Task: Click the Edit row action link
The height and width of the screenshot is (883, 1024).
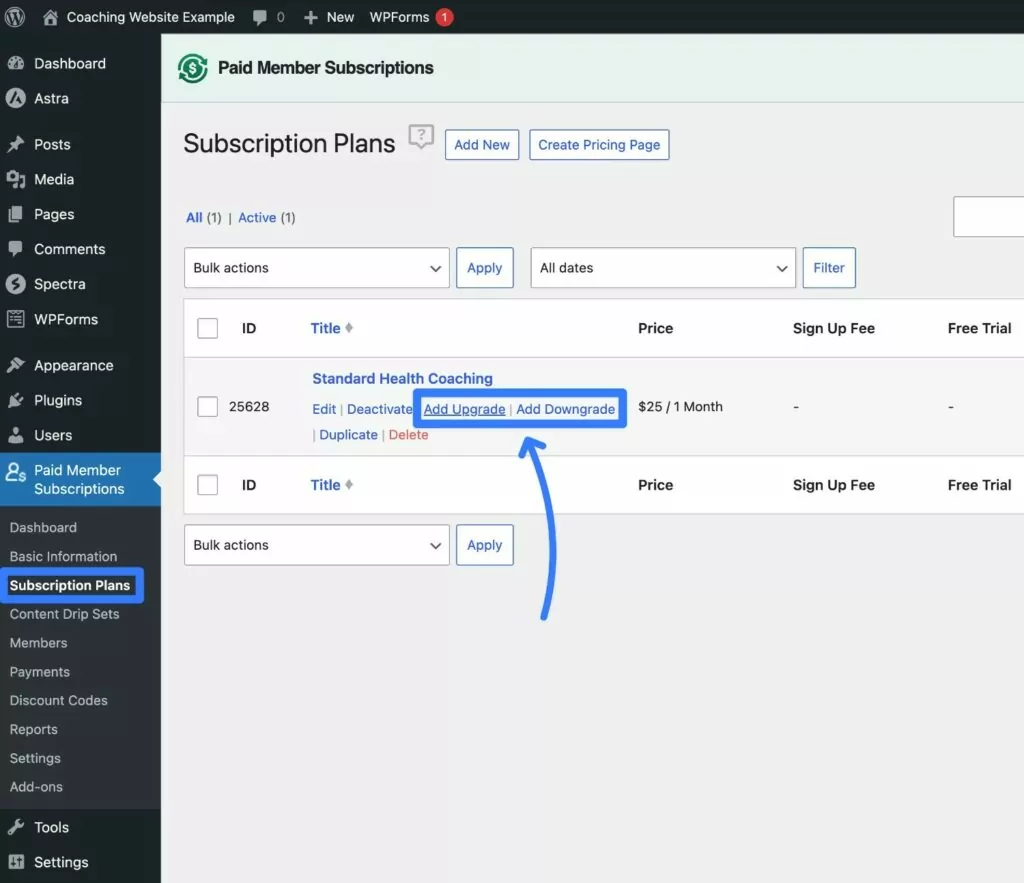Action: coord(324,409)
